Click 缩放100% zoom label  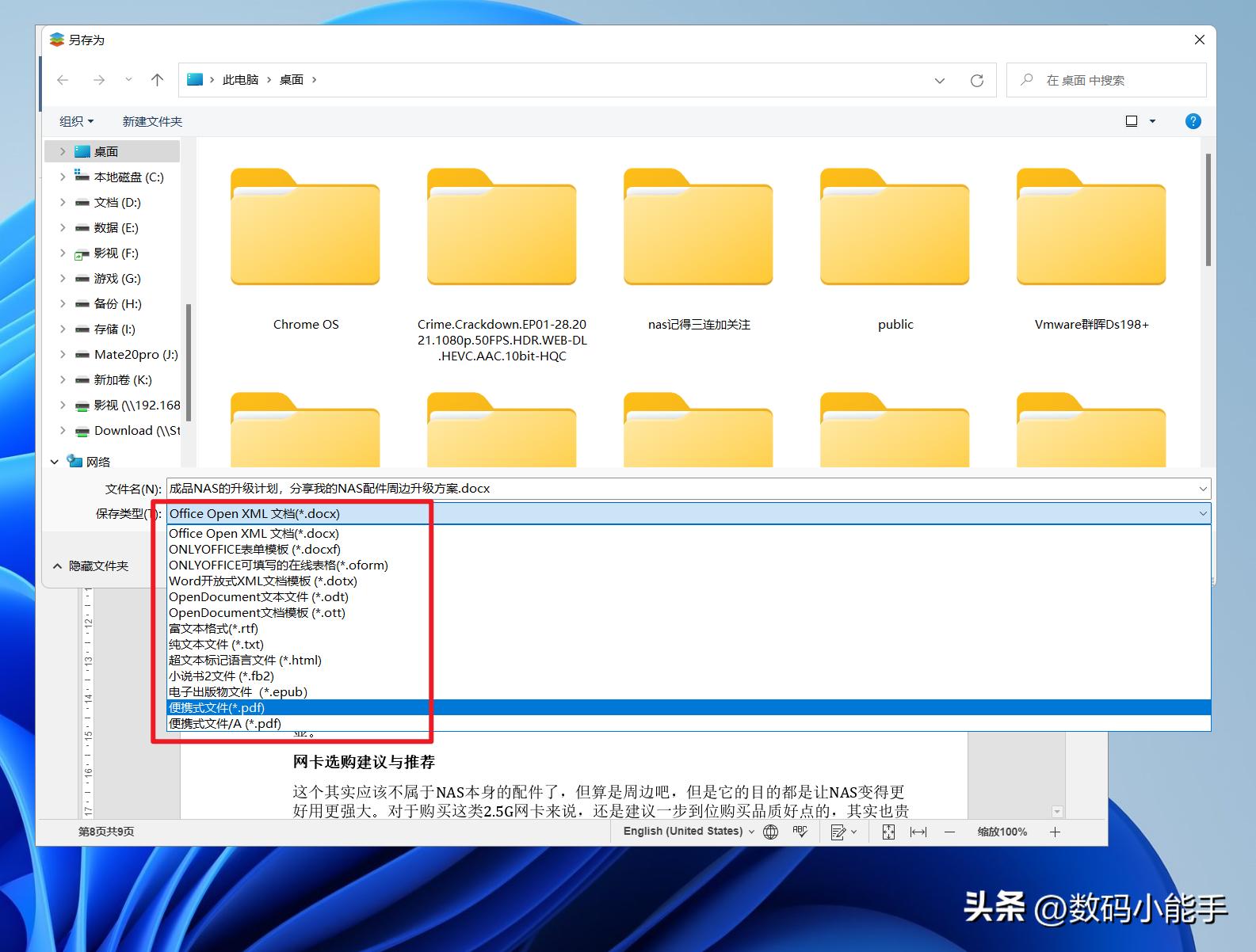(1002, 832)
